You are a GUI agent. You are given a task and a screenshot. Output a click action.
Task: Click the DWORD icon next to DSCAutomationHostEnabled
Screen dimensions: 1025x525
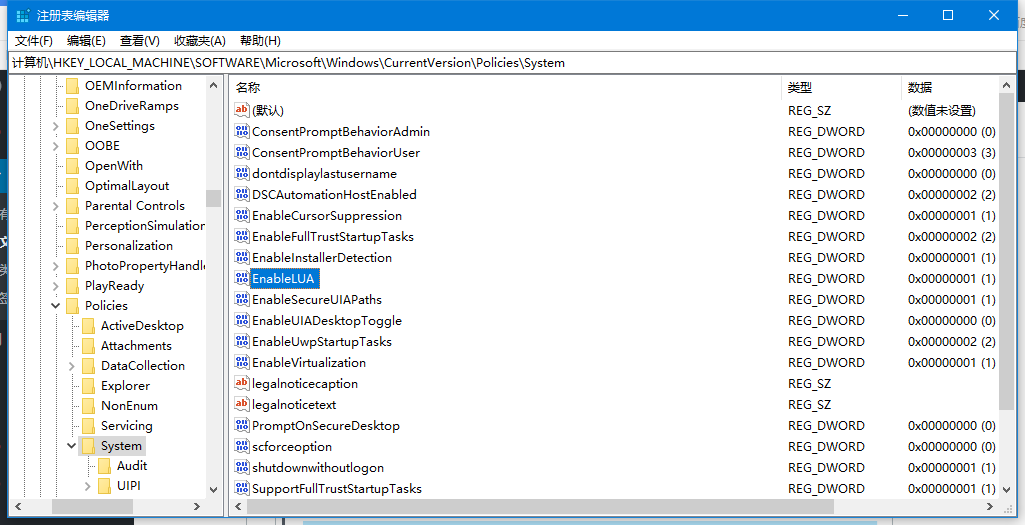pos(242,194)
